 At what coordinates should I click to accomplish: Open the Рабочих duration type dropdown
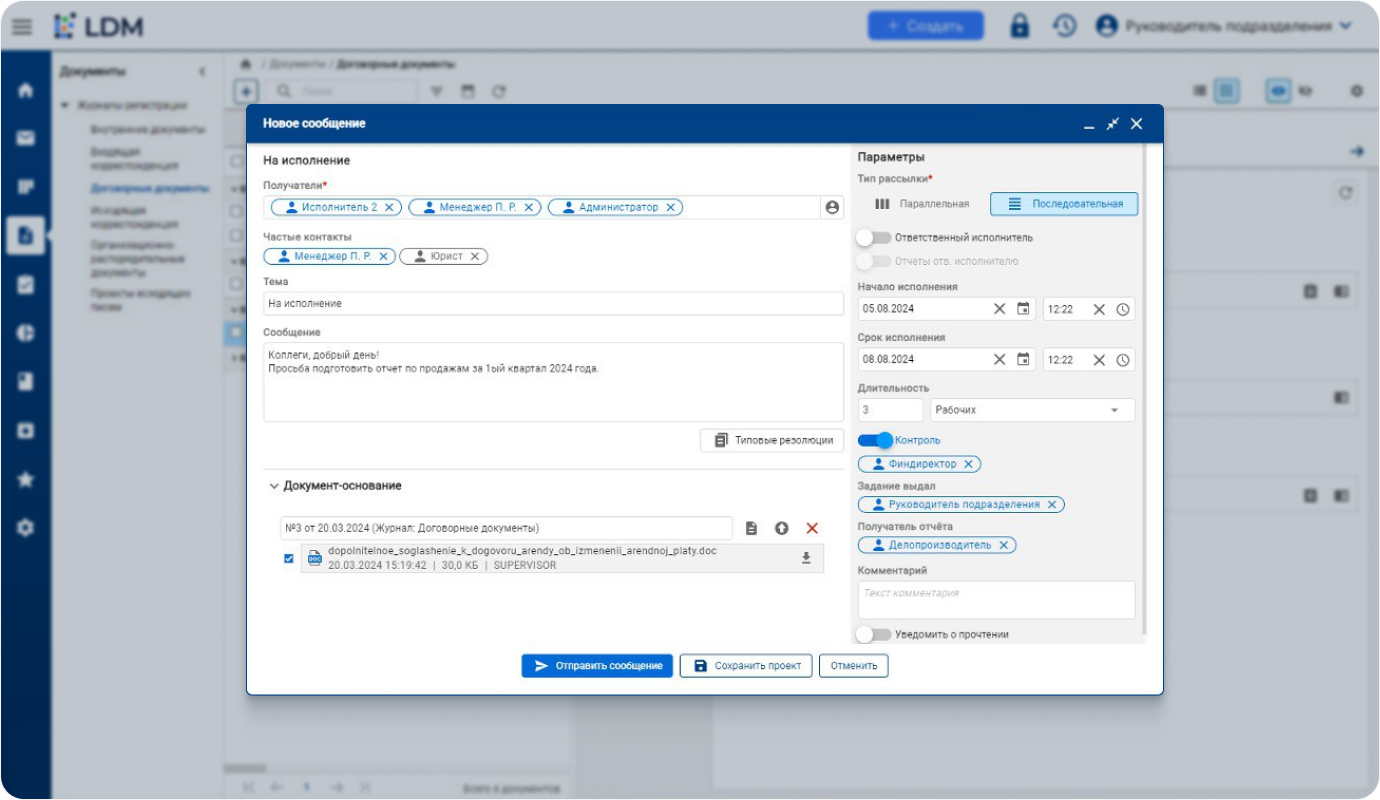pyautogui.click(x=1032, y=410)
